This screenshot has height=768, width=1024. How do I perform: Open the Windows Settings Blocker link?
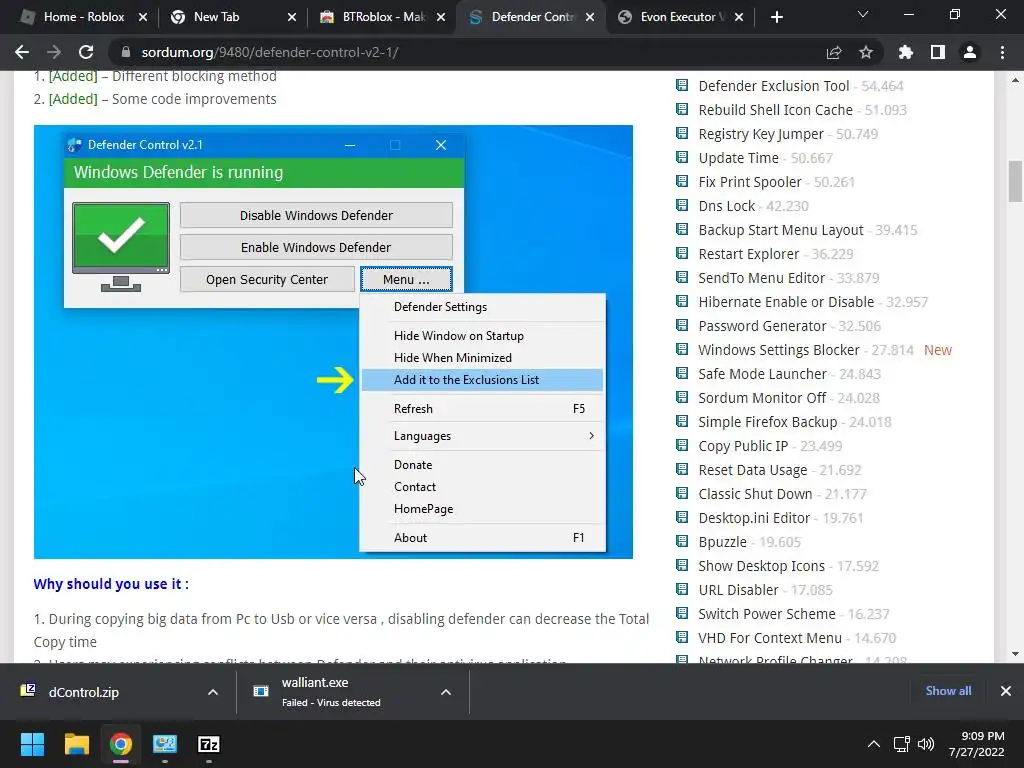(778, 350)
